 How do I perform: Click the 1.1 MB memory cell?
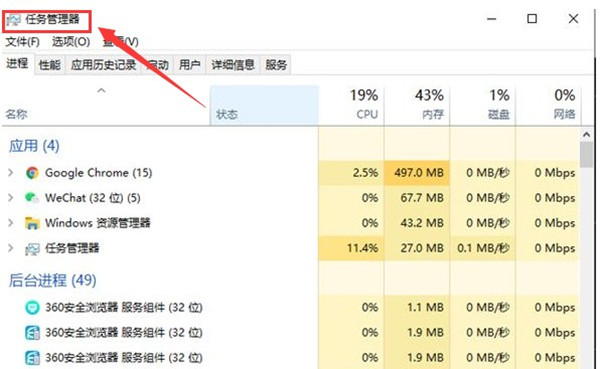417,307
